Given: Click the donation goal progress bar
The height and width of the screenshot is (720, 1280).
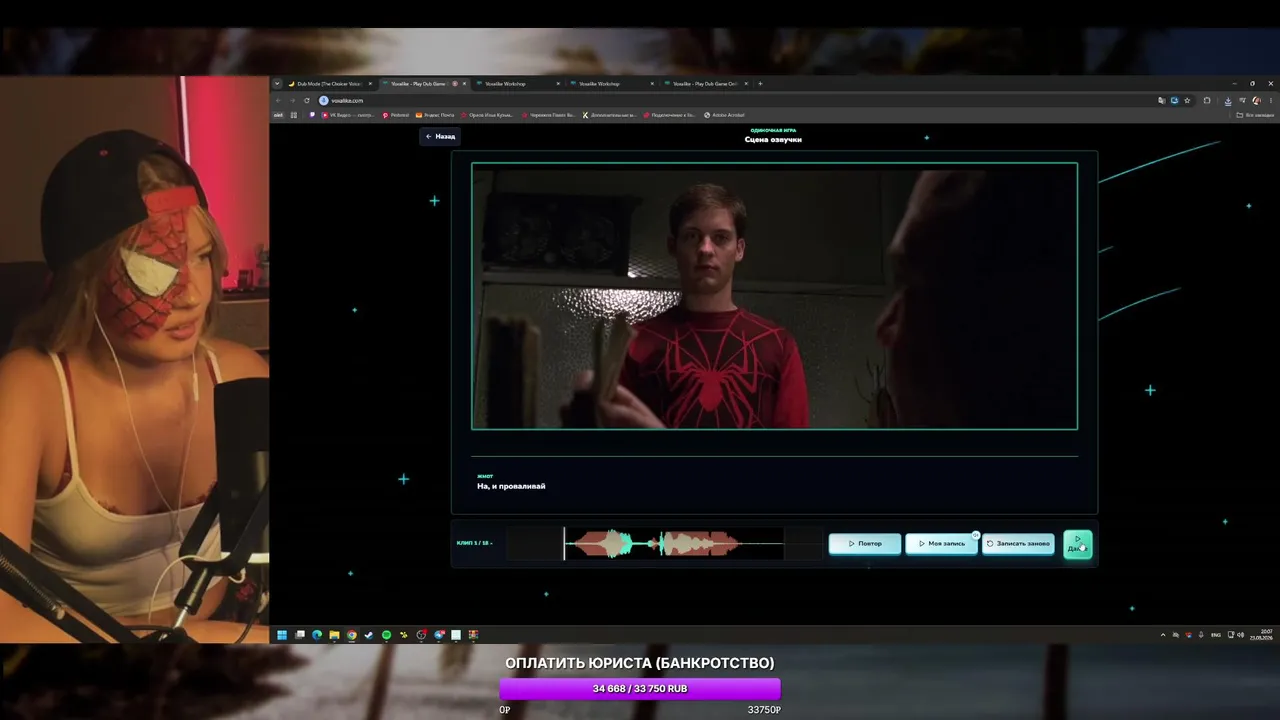Looking at the screenshot, I should [x=640, y=689].
